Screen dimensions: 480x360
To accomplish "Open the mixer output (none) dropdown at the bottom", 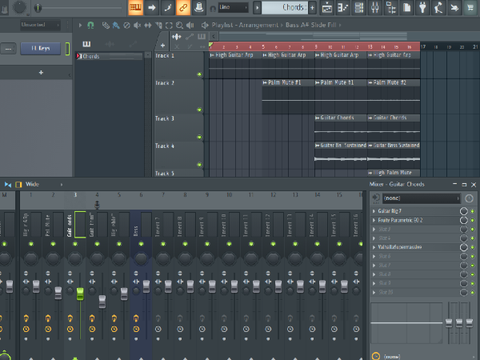I will click(x=430, y=356).
